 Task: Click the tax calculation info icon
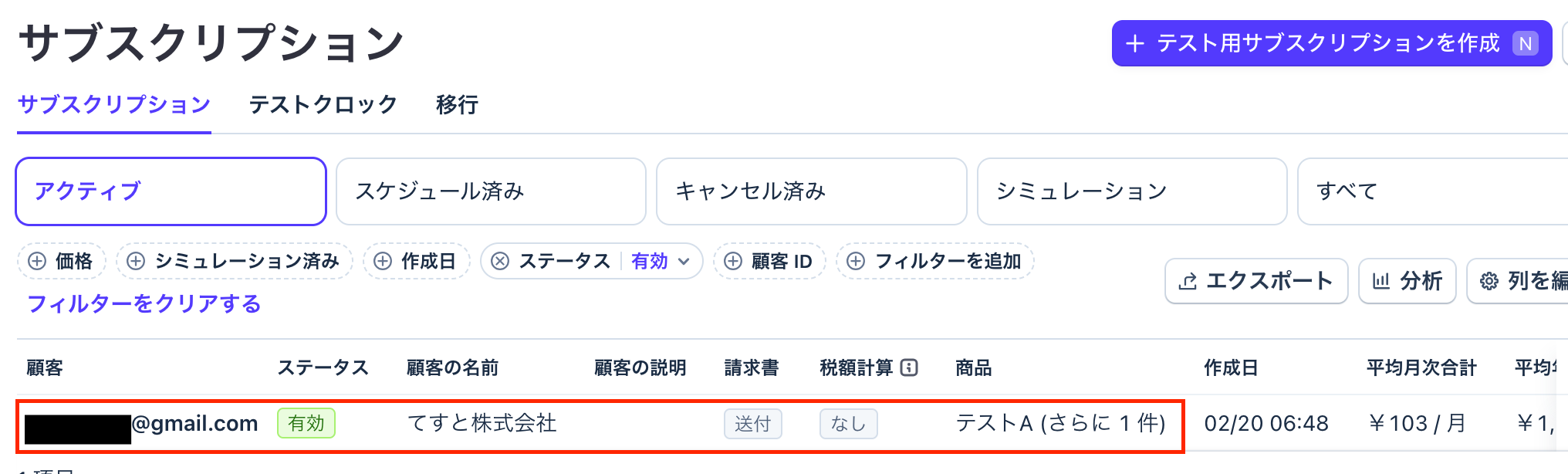coord(910,367)
